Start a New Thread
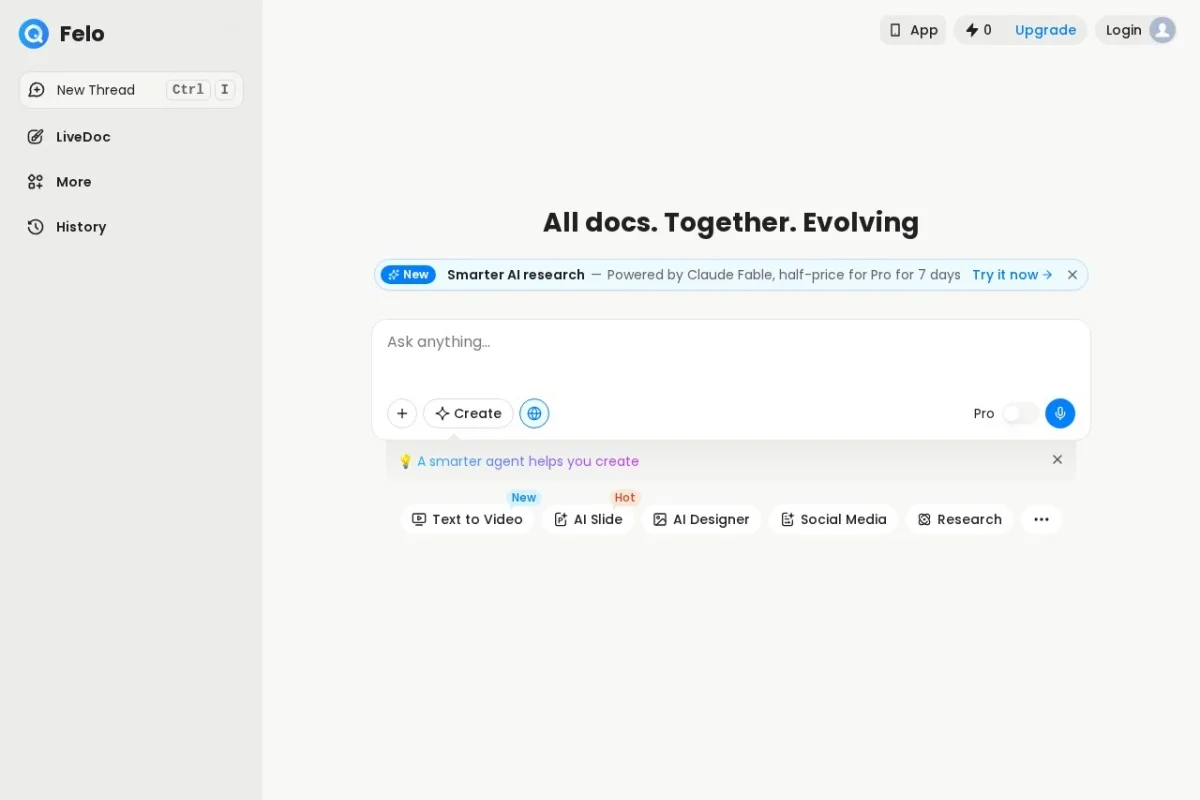 tap(131, 90)
